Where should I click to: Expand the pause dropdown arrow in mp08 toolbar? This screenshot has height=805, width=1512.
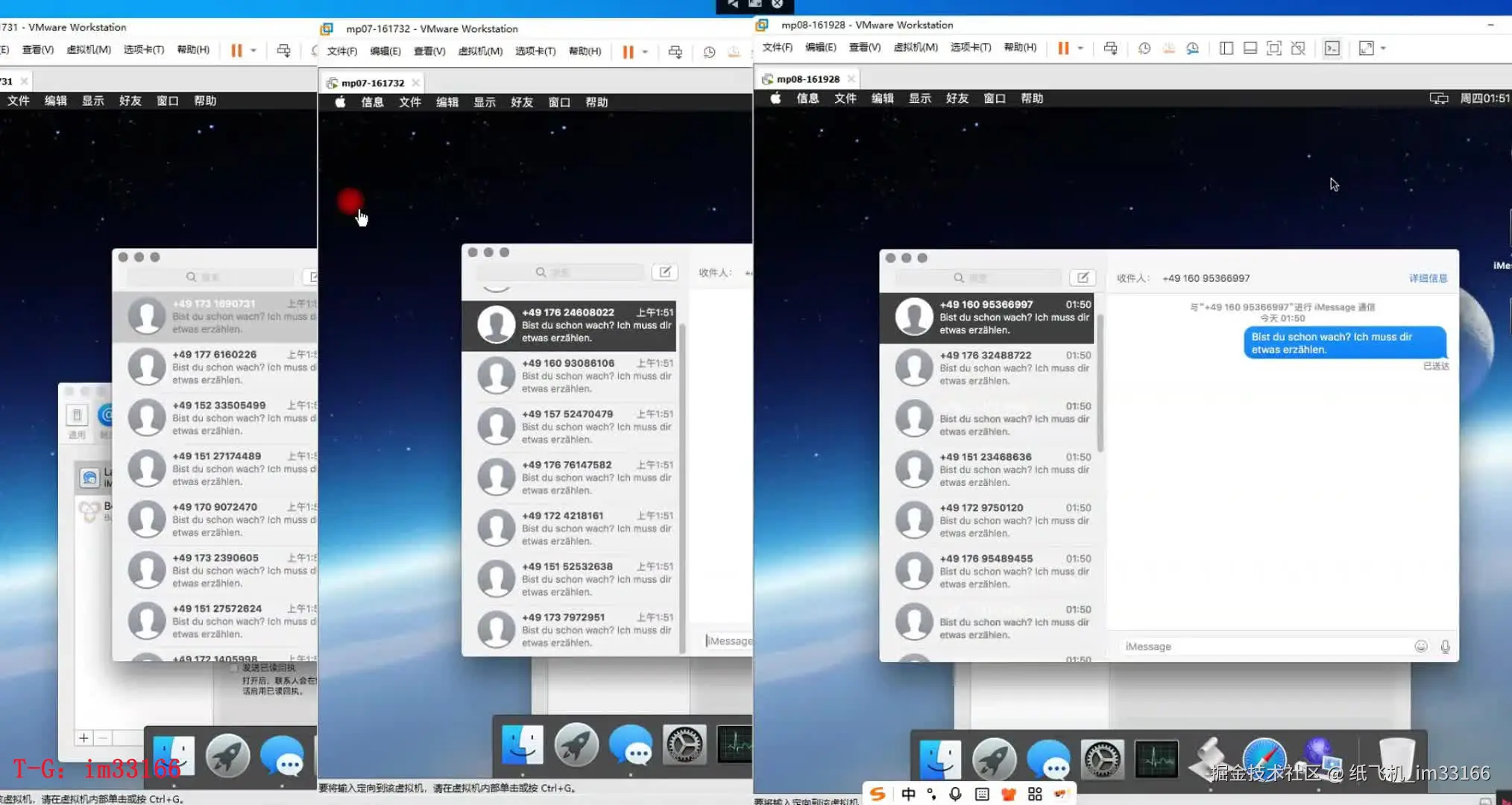click(1080, 48)
